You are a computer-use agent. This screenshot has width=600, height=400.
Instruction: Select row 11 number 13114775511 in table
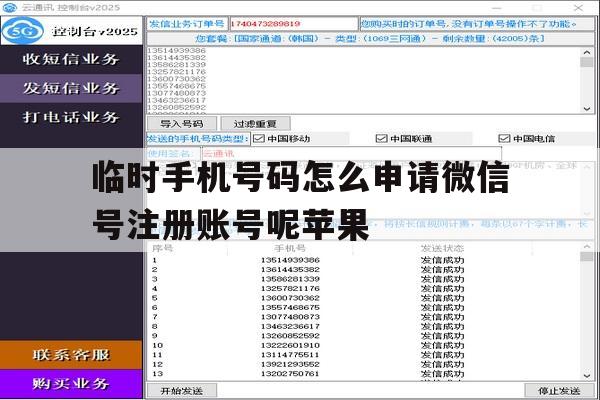290,355
